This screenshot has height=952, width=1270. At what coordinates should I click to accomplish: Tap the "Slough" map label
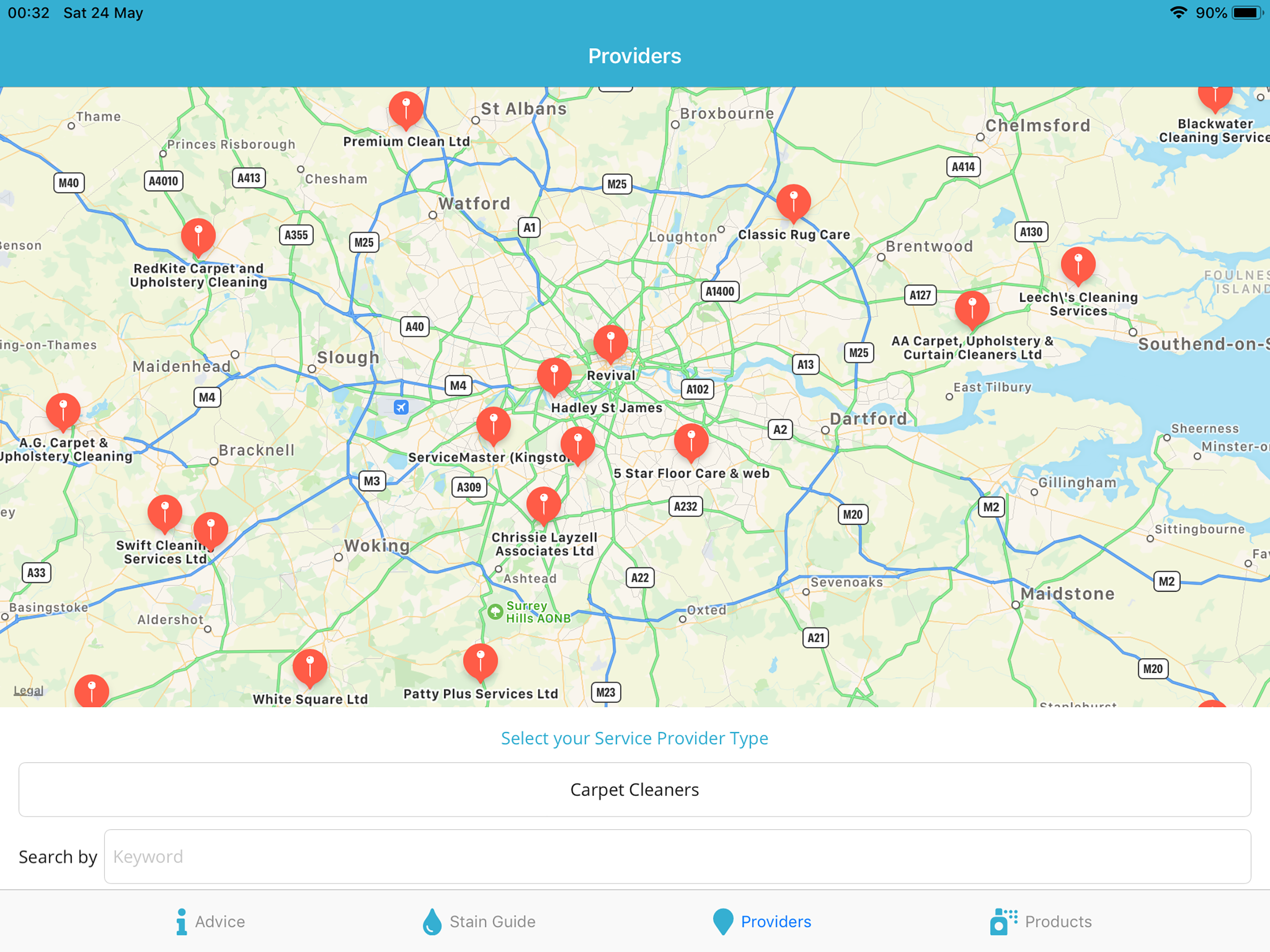(x=348, y=357)
